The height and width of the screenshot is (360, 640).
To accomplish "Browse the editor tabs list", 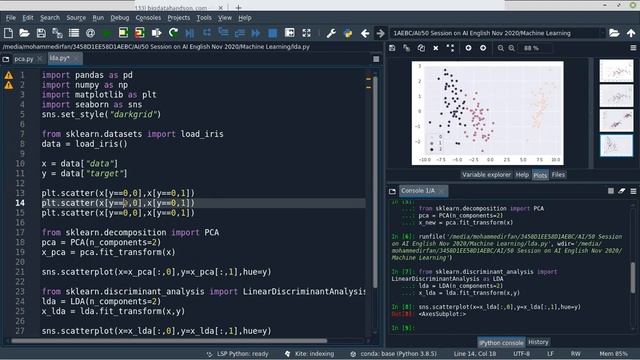I will click(x=6, y=59).
